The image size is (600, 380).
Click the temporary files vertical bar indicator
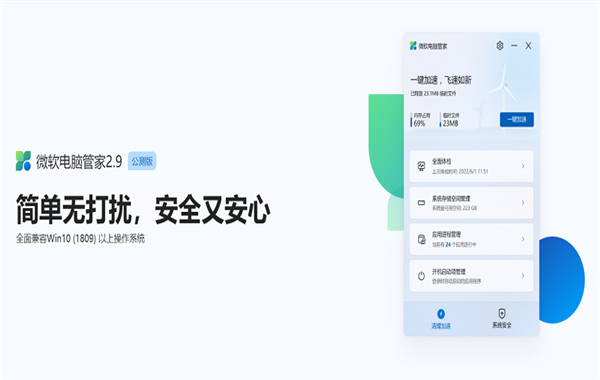(440, 119)
